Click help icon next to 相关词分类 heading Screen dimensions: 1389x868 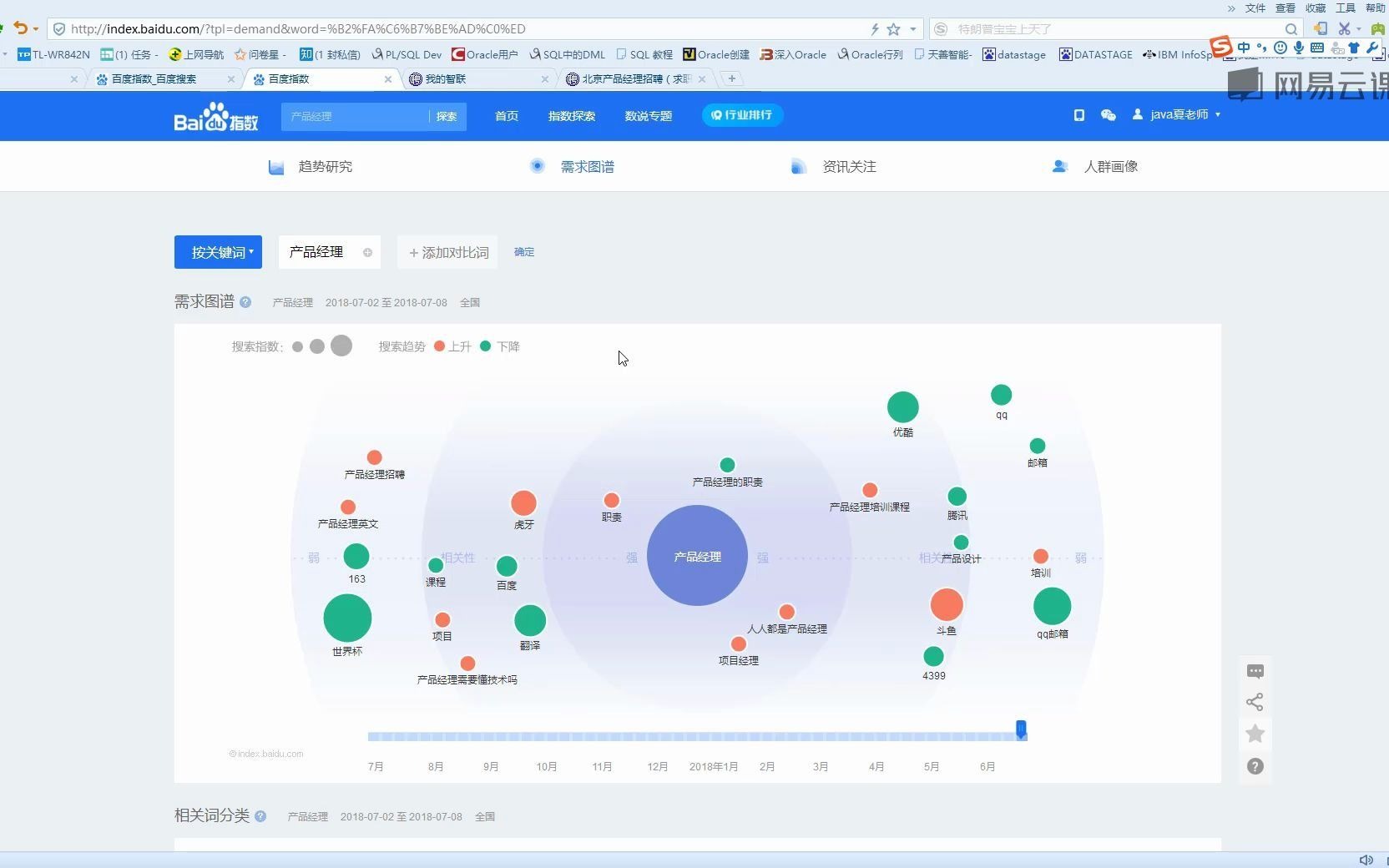point(260,816)
